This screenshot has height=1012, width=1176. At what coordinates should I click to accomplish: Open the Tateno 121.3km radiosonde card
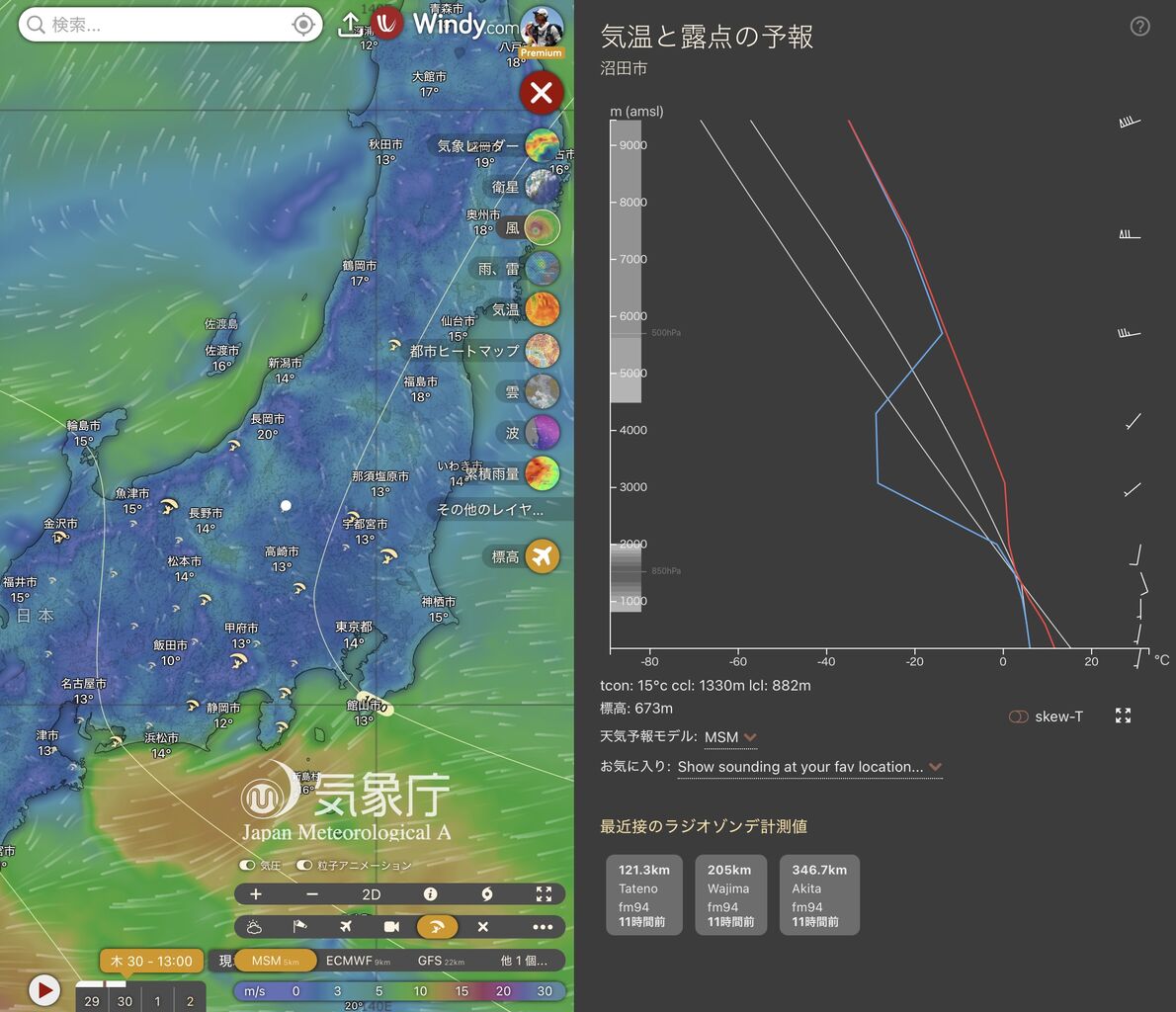644,895
